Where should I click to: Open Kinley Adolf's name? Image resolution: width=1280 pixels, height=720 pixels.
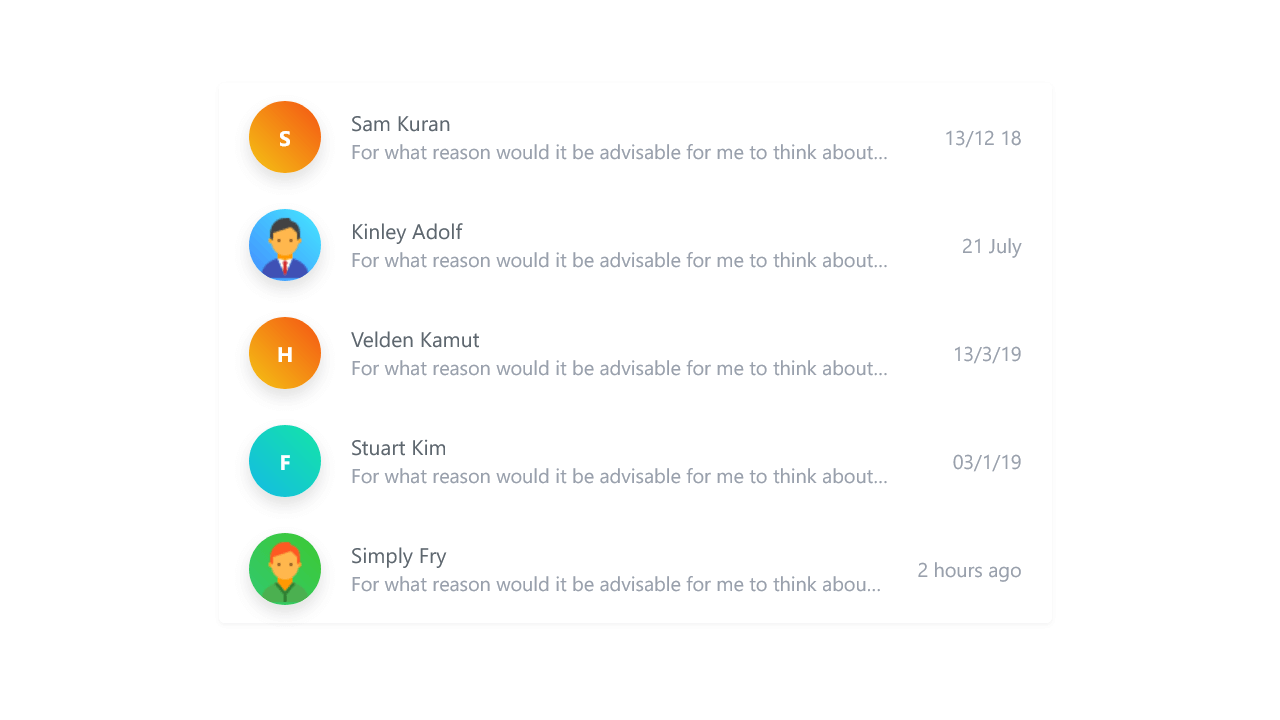[406, 232]
